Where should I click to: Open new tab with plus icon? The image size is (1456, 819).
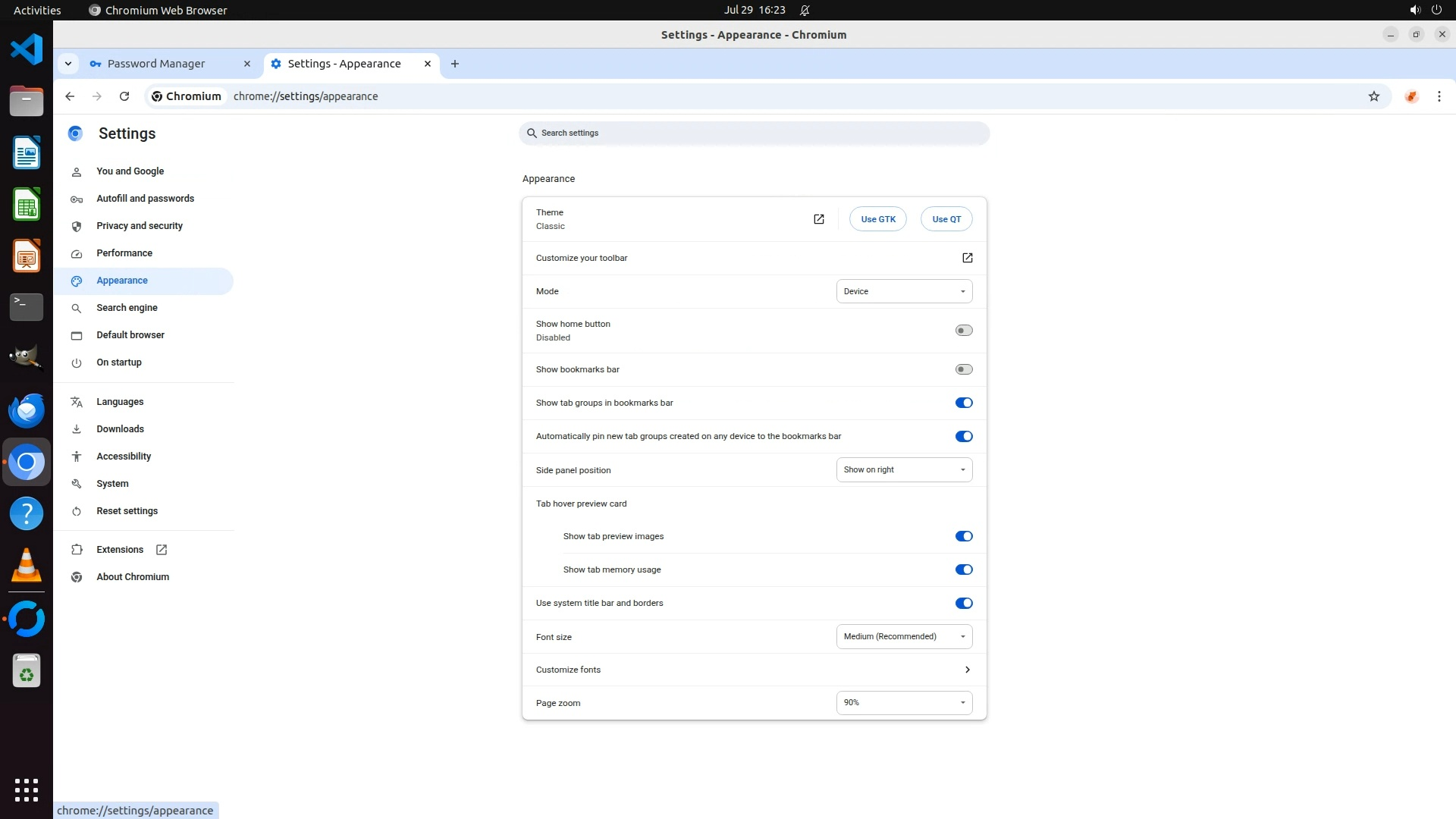454,64
